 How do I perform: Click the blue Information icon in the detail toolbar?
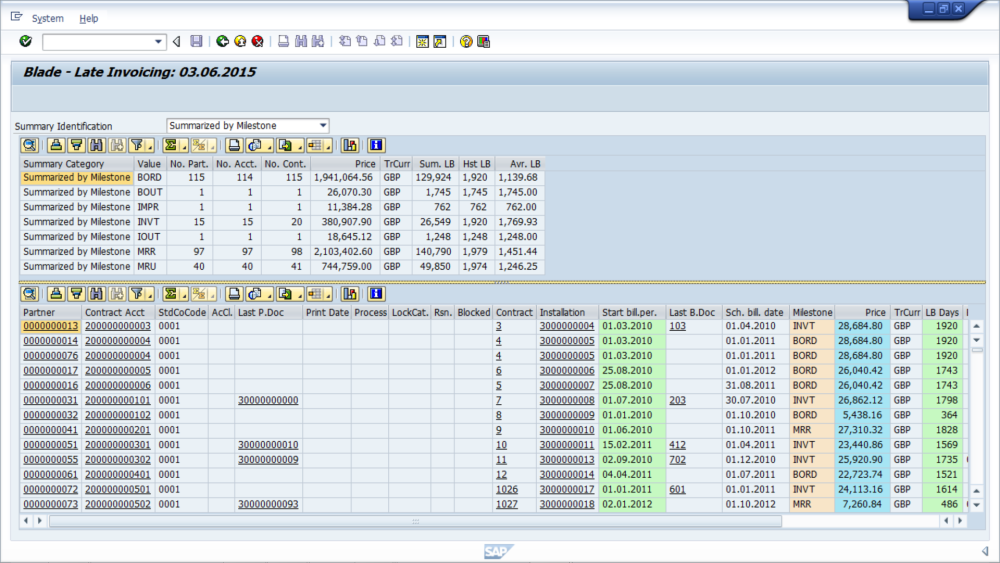pyautogui.click(x=376, y=294)
